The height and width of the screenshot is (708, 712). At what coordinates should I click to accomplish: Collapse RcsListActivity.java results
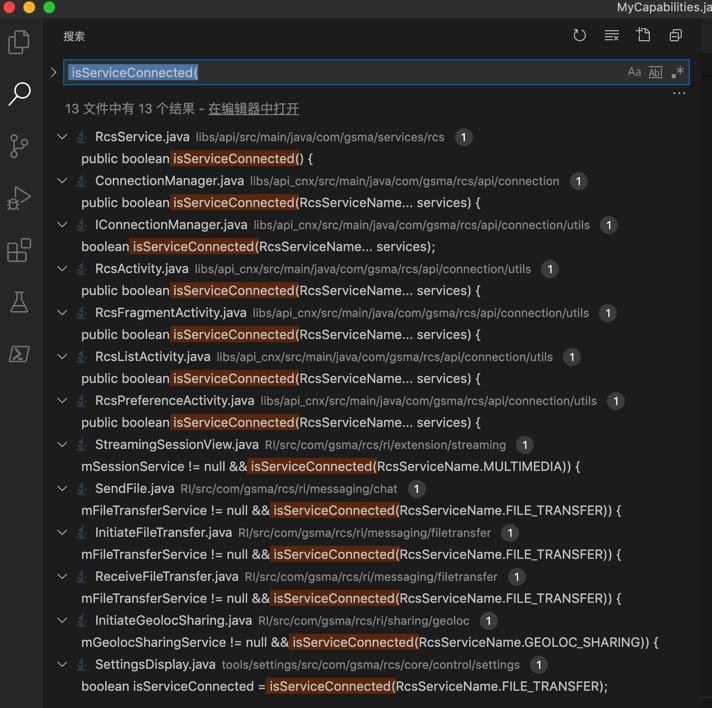(62, 356)
